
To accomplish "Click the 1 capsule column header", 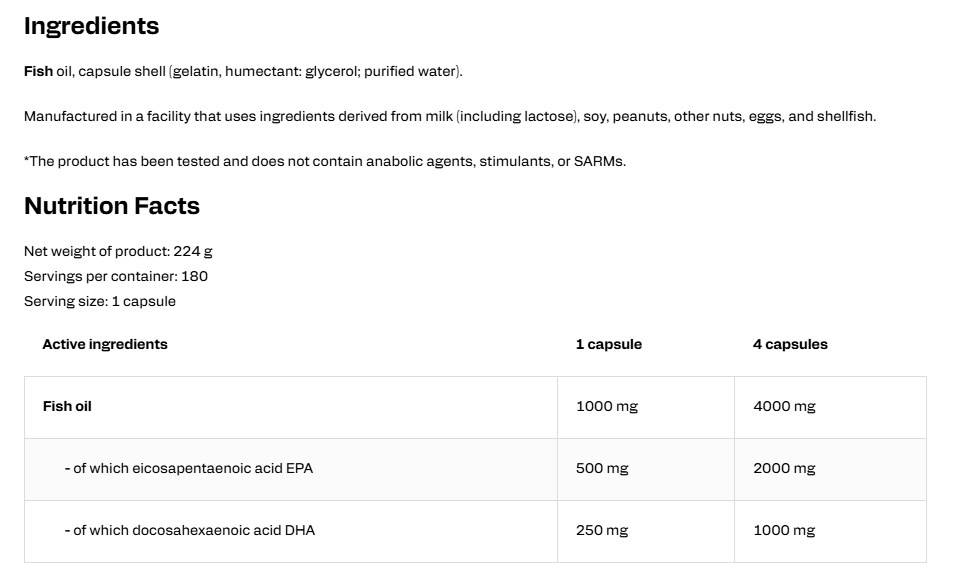I will [x=608, y=344].
